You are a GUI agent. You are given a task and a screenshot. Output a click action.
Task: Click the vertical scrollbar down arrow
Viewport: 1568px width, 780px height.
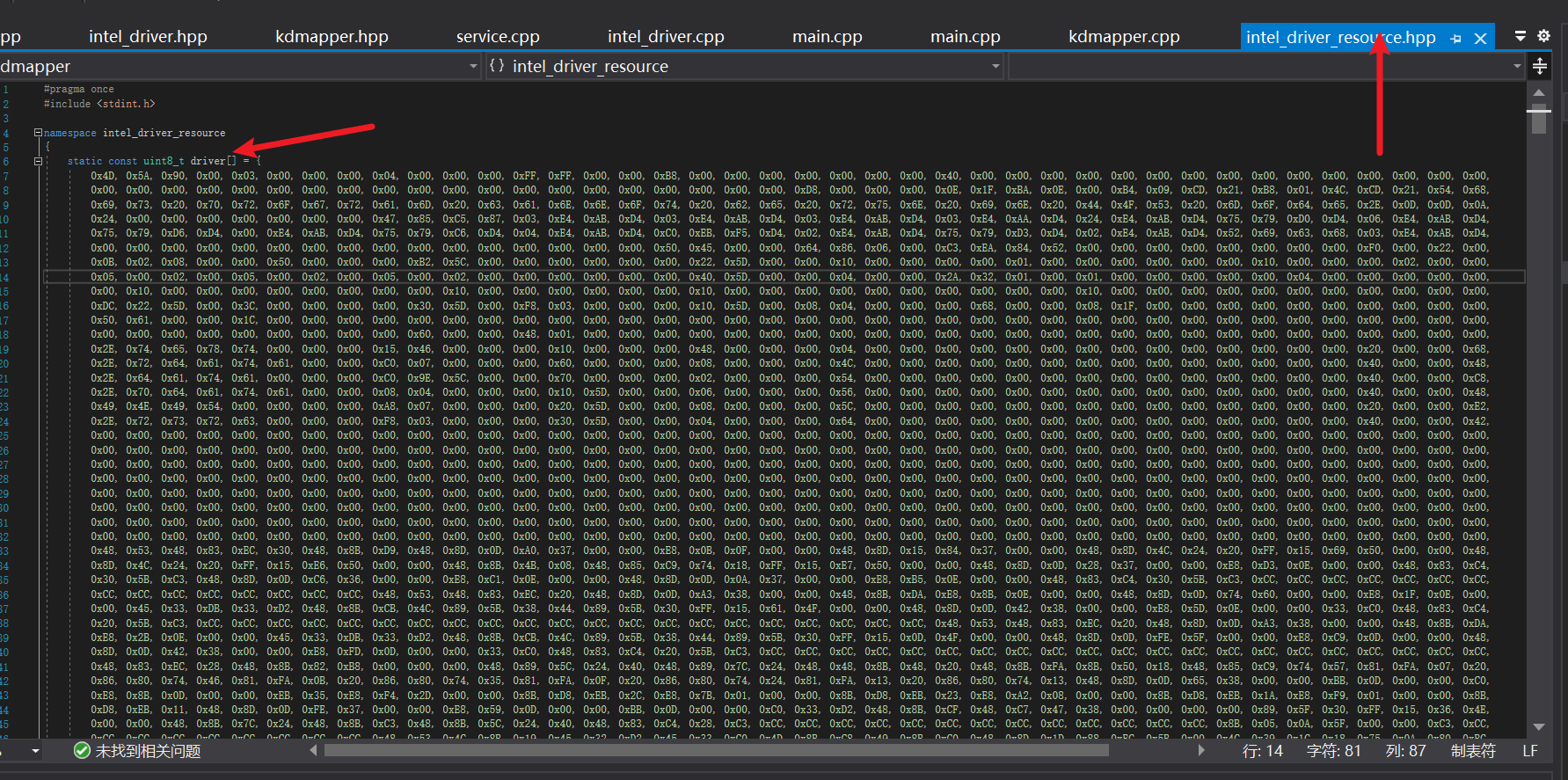tap(1538, 727)
